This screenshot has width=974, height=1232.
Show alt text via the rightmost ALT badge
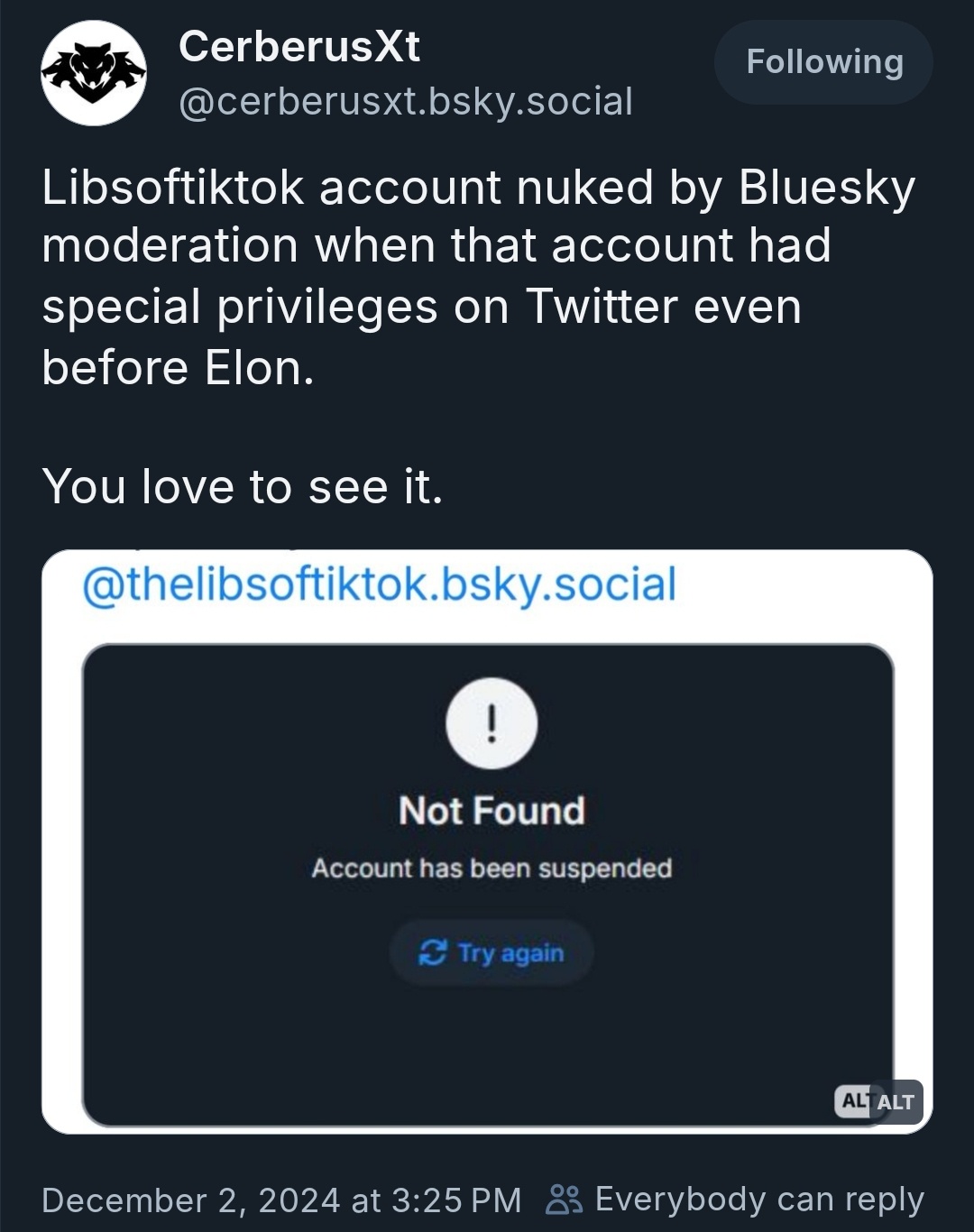(x=896, y=1102)
